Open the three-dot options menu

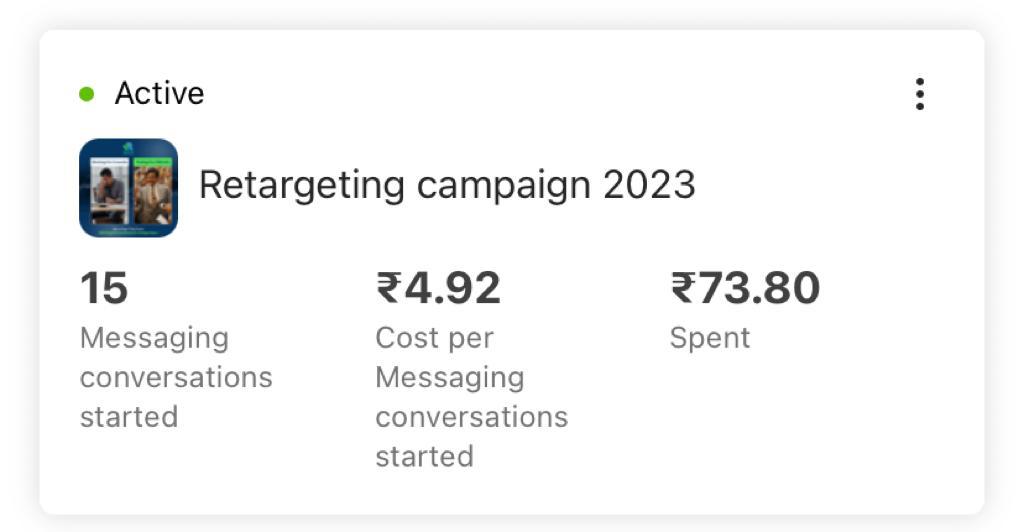point(920,94)
